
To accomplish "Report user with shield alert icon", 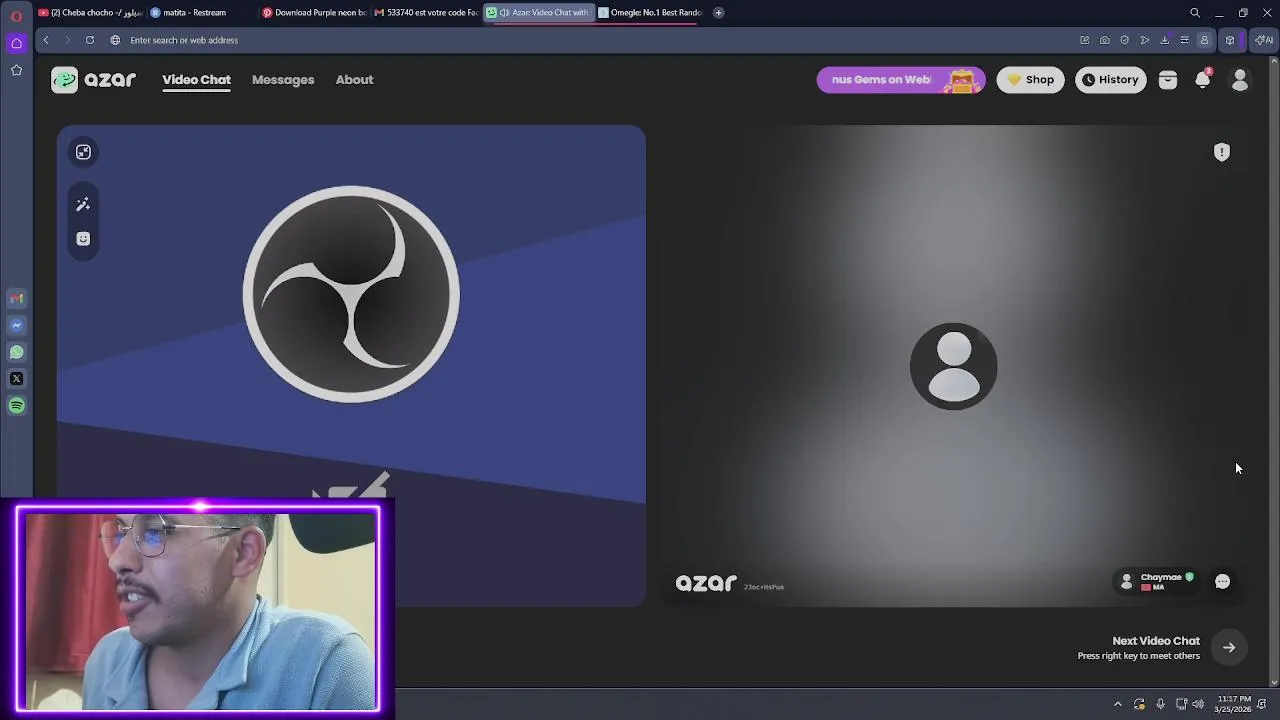I will (x=1222, y=152).
